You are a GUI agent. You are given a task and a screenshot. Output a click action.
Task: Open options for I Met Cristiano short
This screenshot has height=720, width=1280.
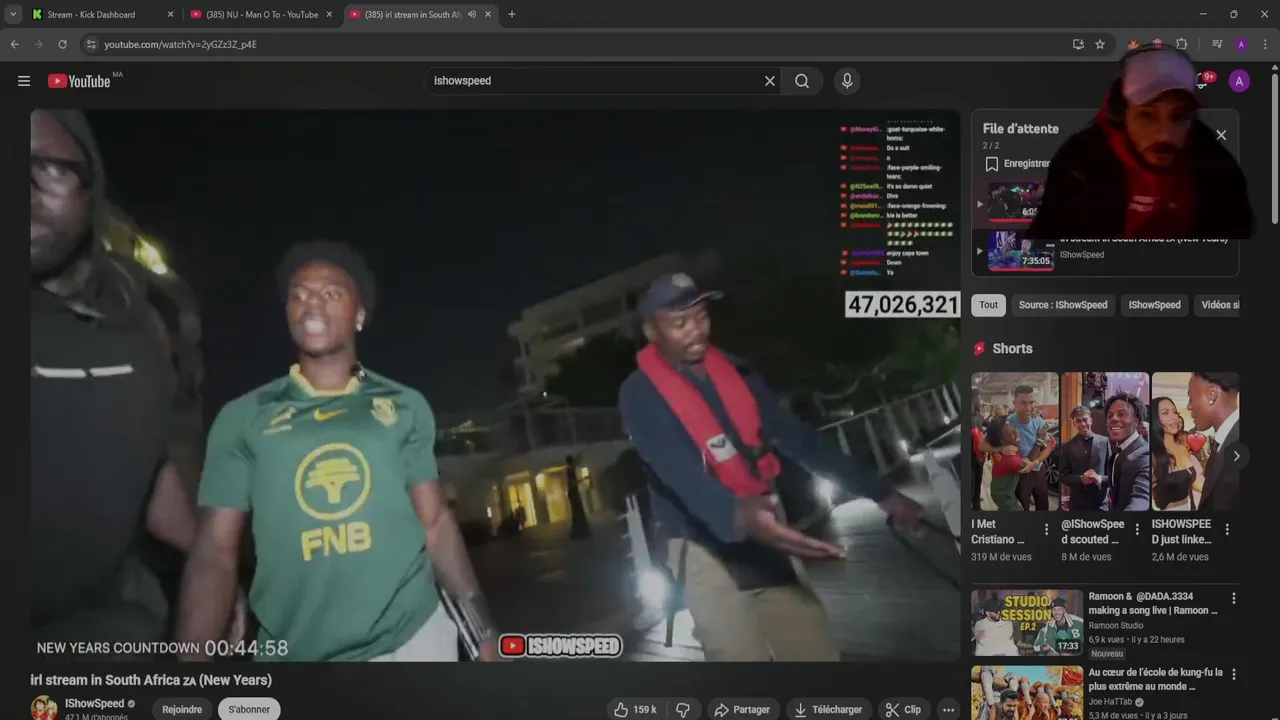[1047, 530]
